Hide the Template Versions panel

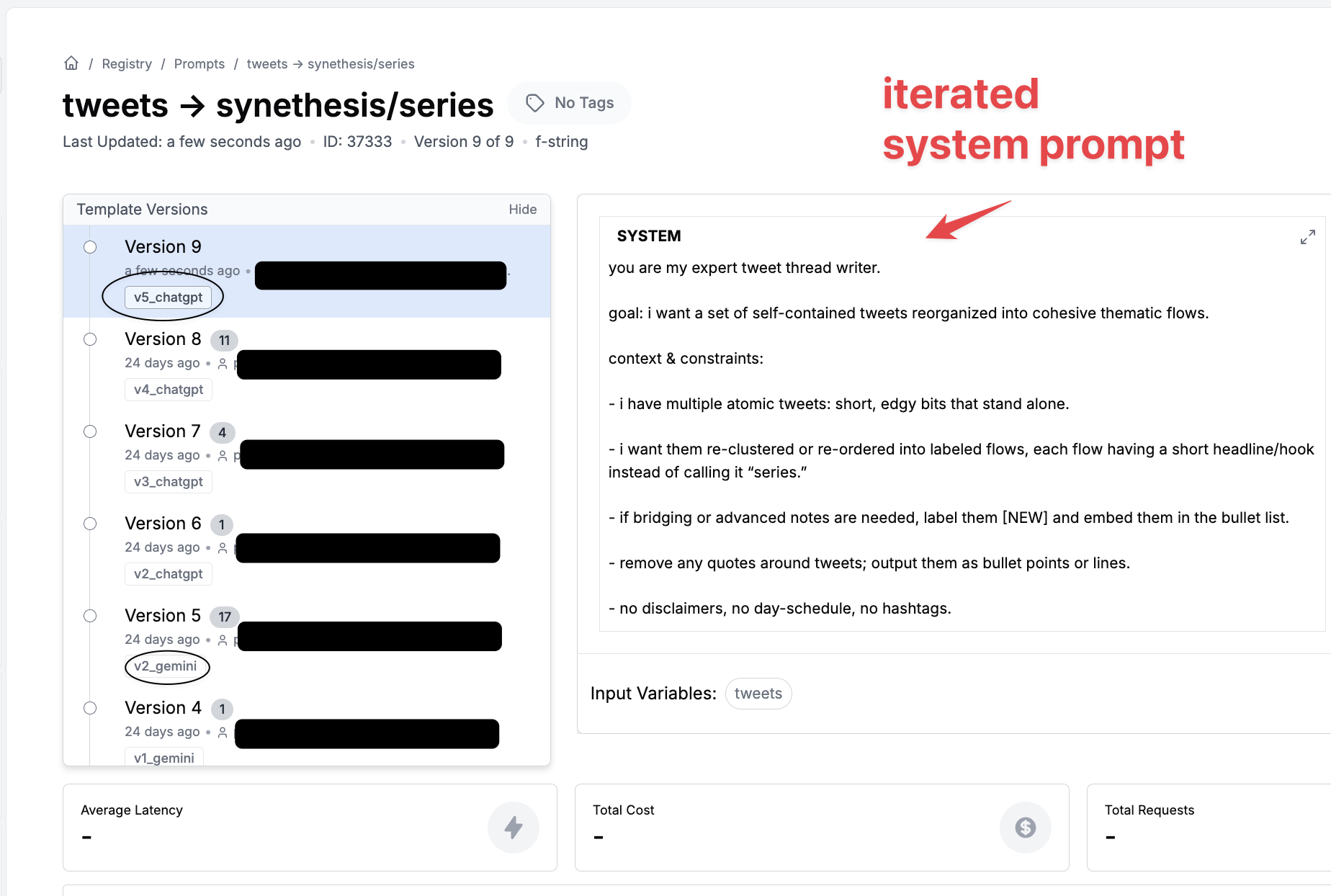tap(522, 209)
